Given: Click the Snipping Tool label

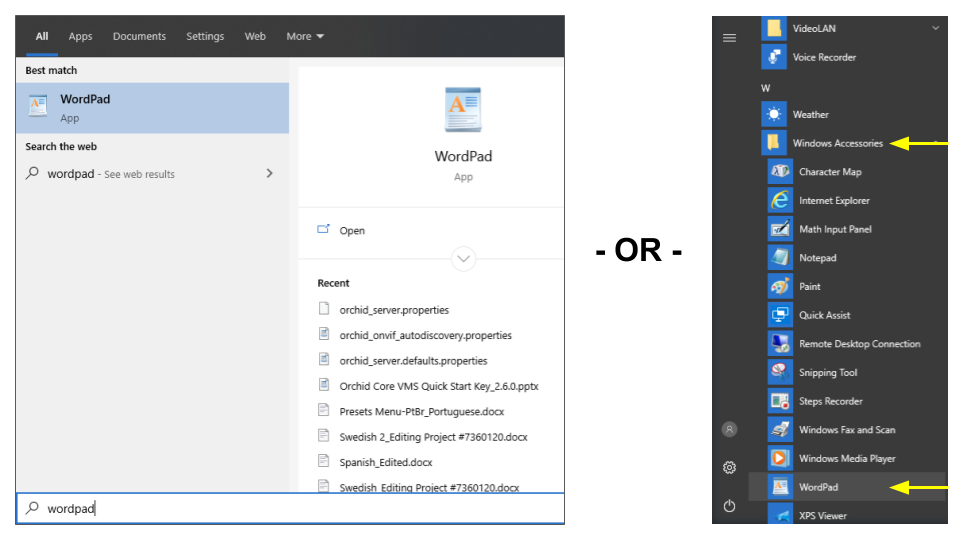Looking at the screenshot, I should click(x=828, y=372).
